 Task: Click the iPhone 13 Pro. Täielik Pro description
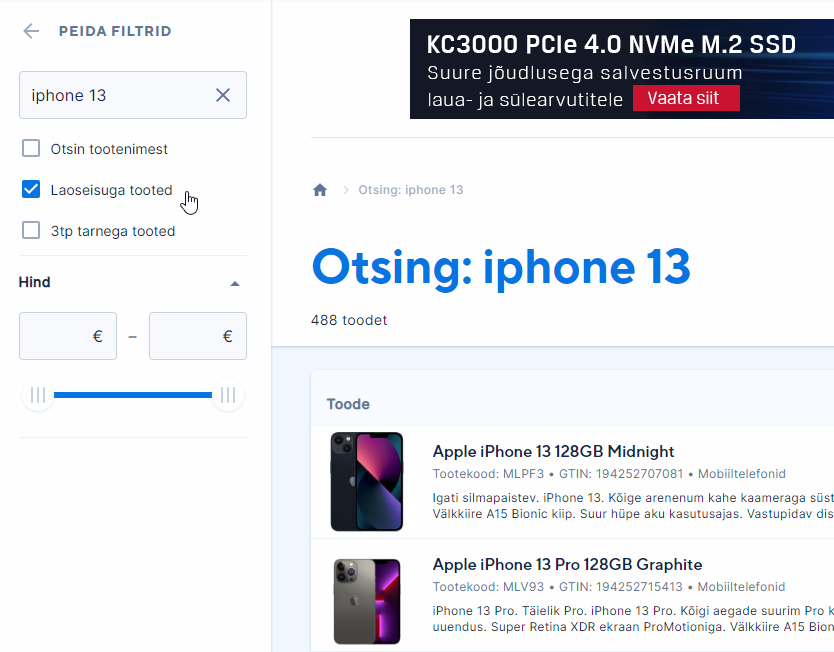[x=633, y=618]
